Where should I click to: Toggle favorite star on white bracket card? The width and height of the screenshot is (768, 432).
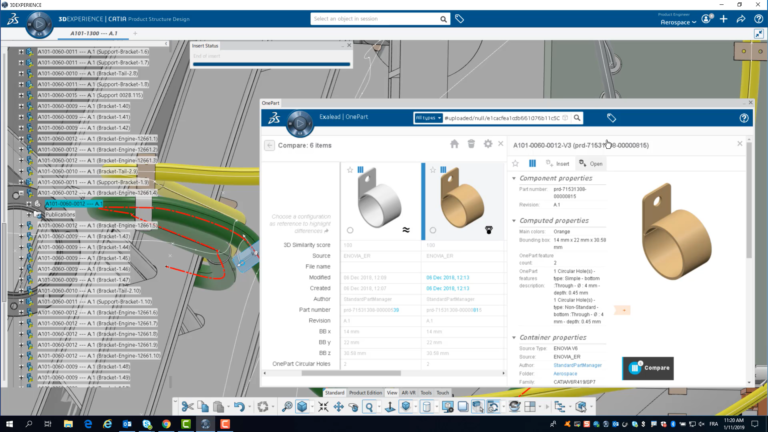click(x=350, y=170)
